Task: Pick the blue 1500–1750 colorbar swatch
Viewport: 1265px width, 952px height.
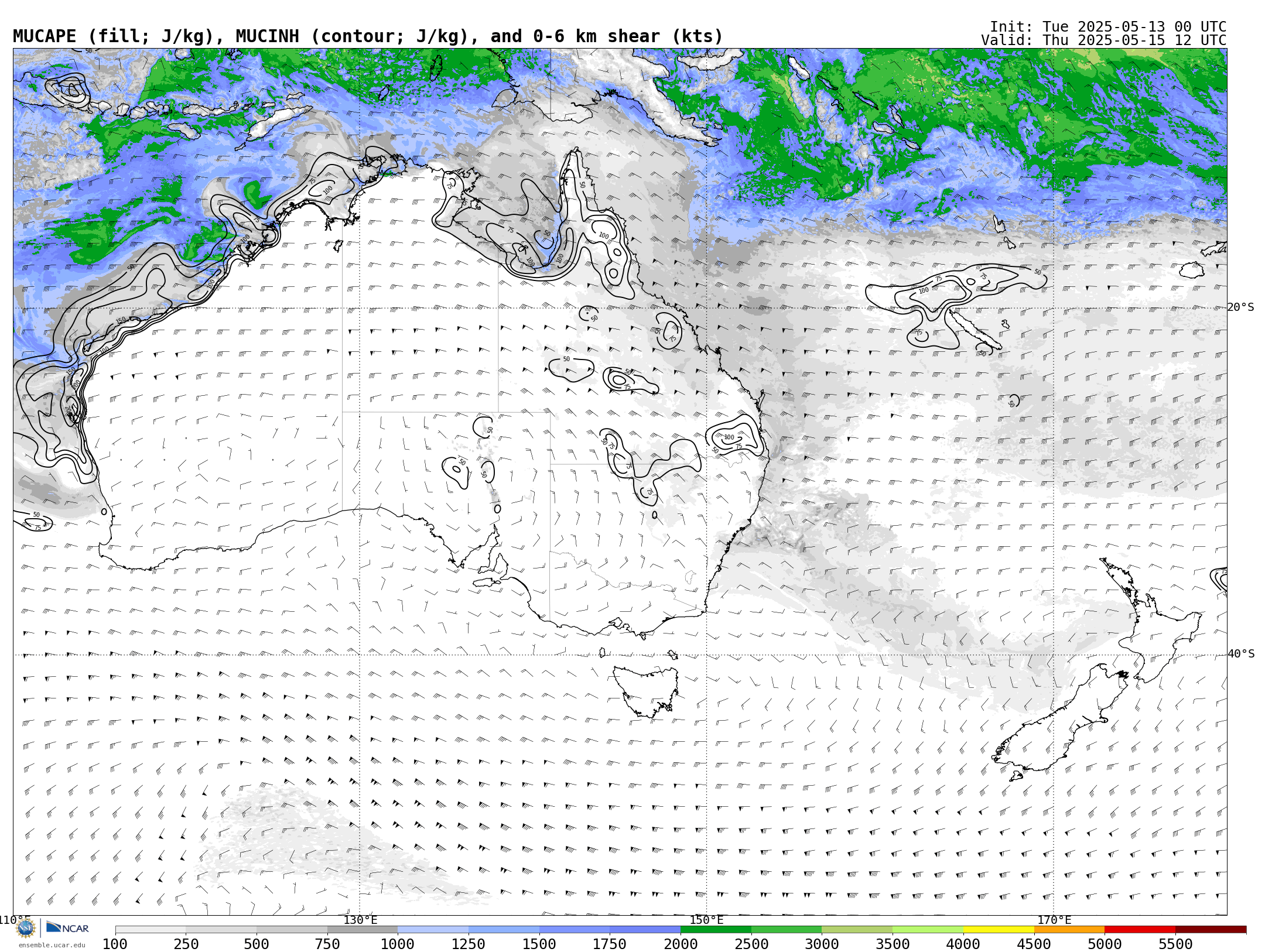Action: 575,930
